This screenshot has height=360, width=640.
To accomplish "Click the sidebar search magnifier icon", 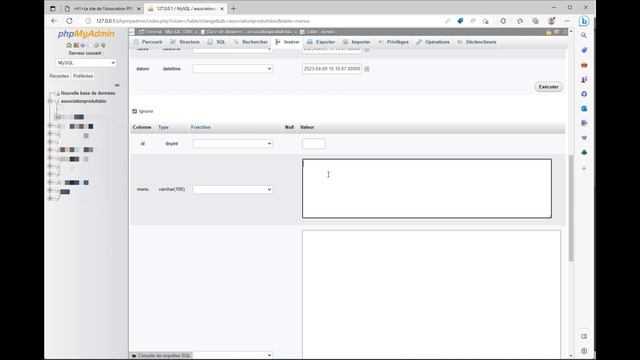I will 584,36.
